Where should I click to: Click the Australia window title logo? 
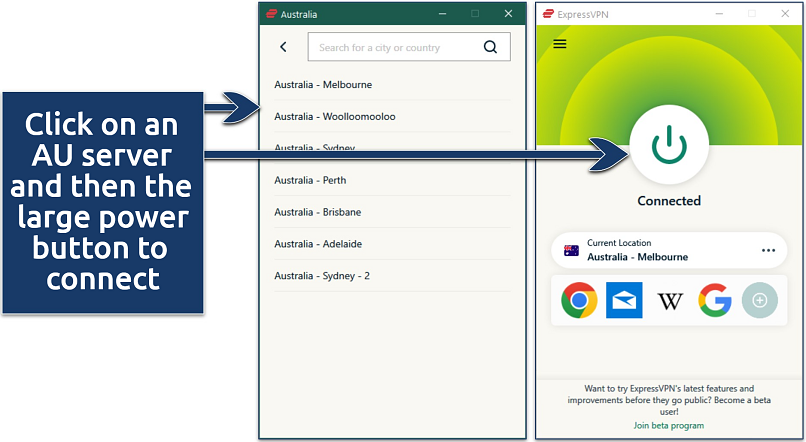pyautogui.click(x=271, y=14)
